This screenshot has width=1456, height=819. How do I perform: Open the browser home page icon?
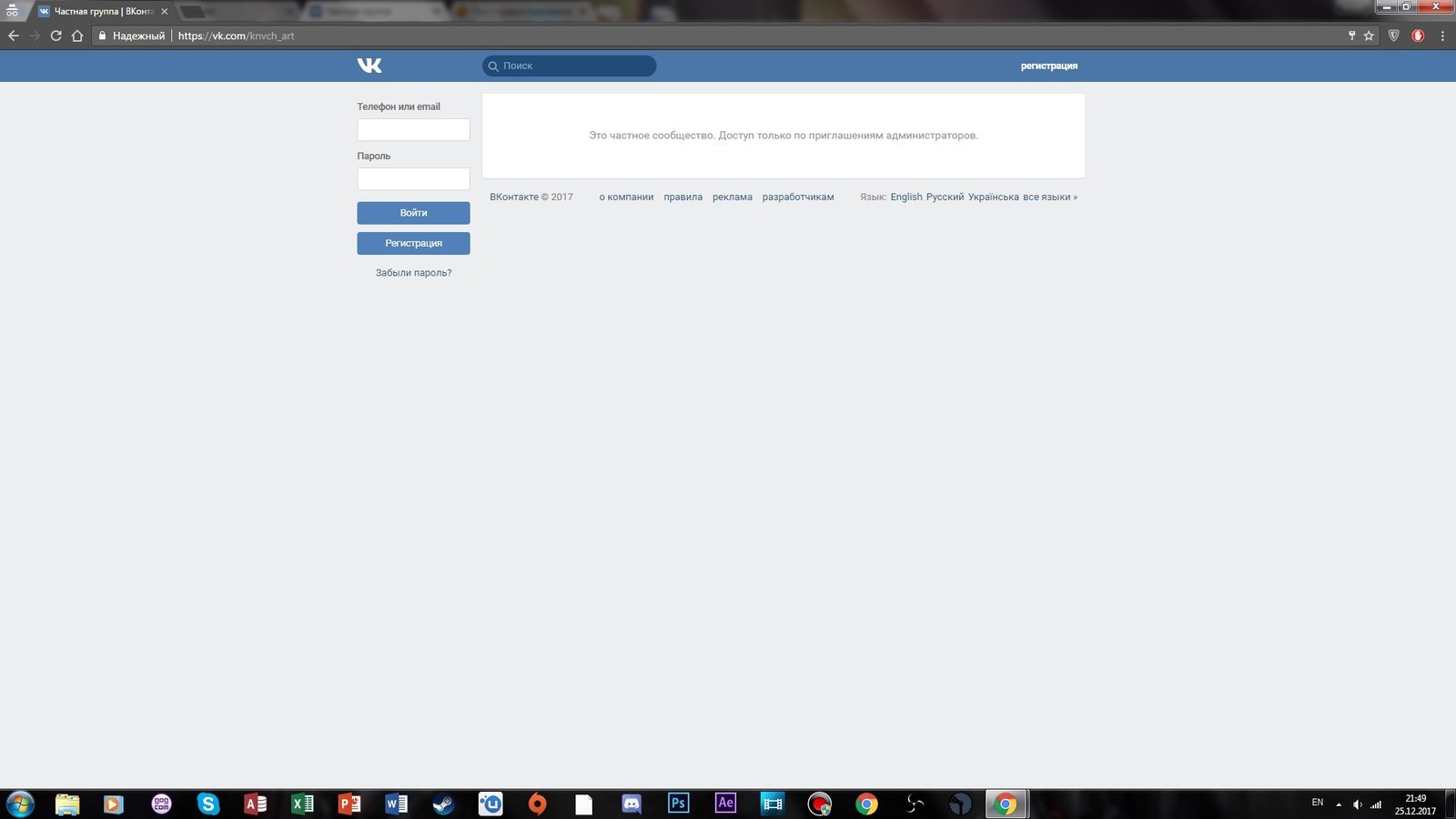(x=77, y=35)
